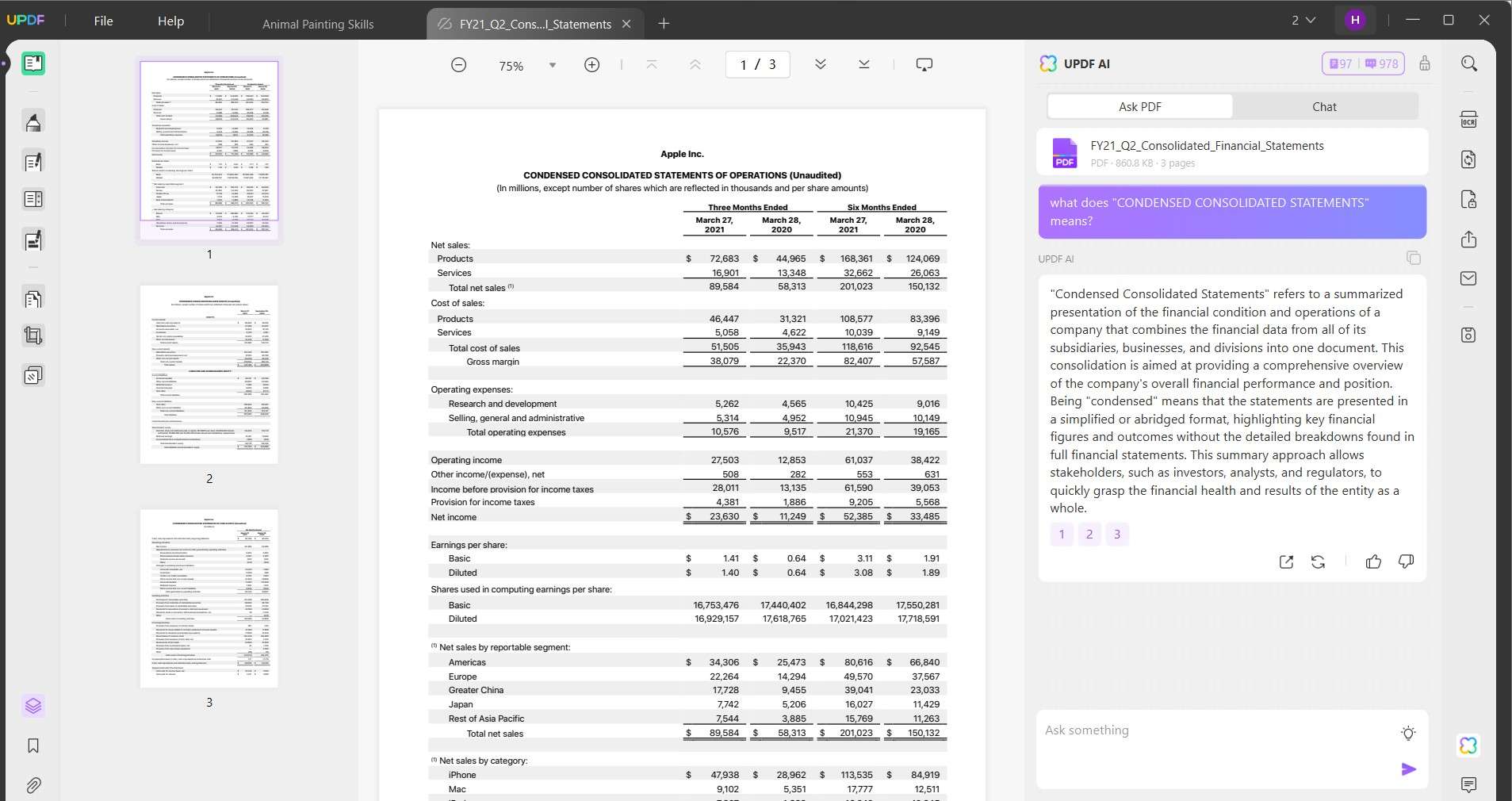Open the Bookmarks panel
Screen dimensions: 1512x801
(33, 745)
